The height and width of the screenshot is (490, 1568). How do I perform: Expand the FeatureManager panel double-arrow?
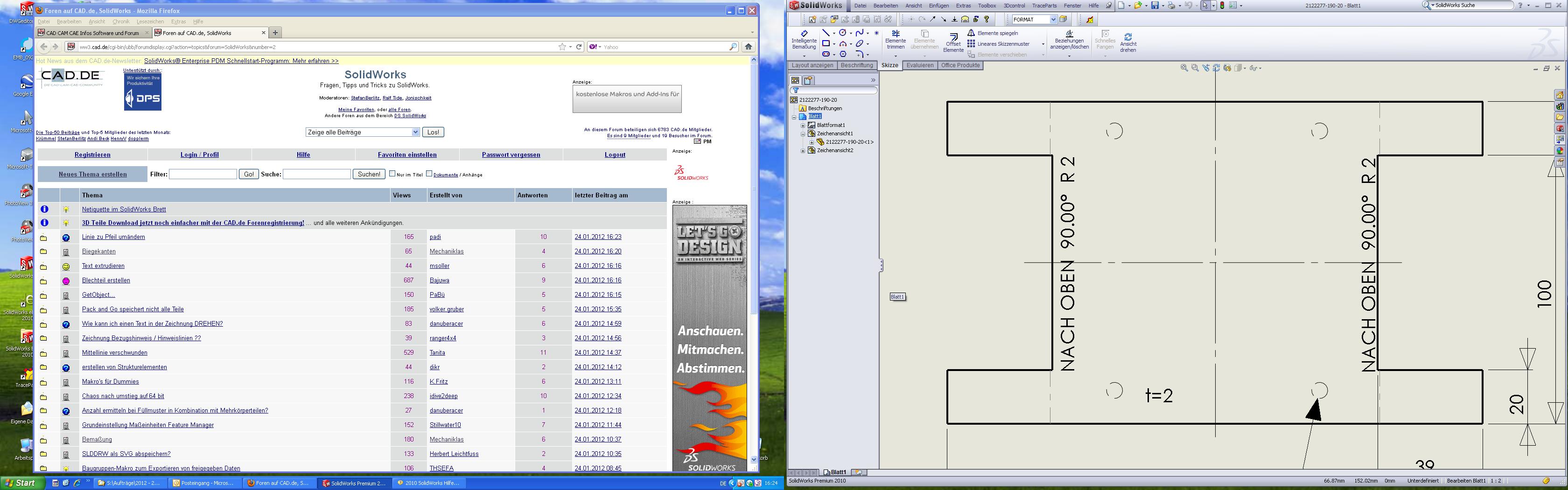(873, 80)
